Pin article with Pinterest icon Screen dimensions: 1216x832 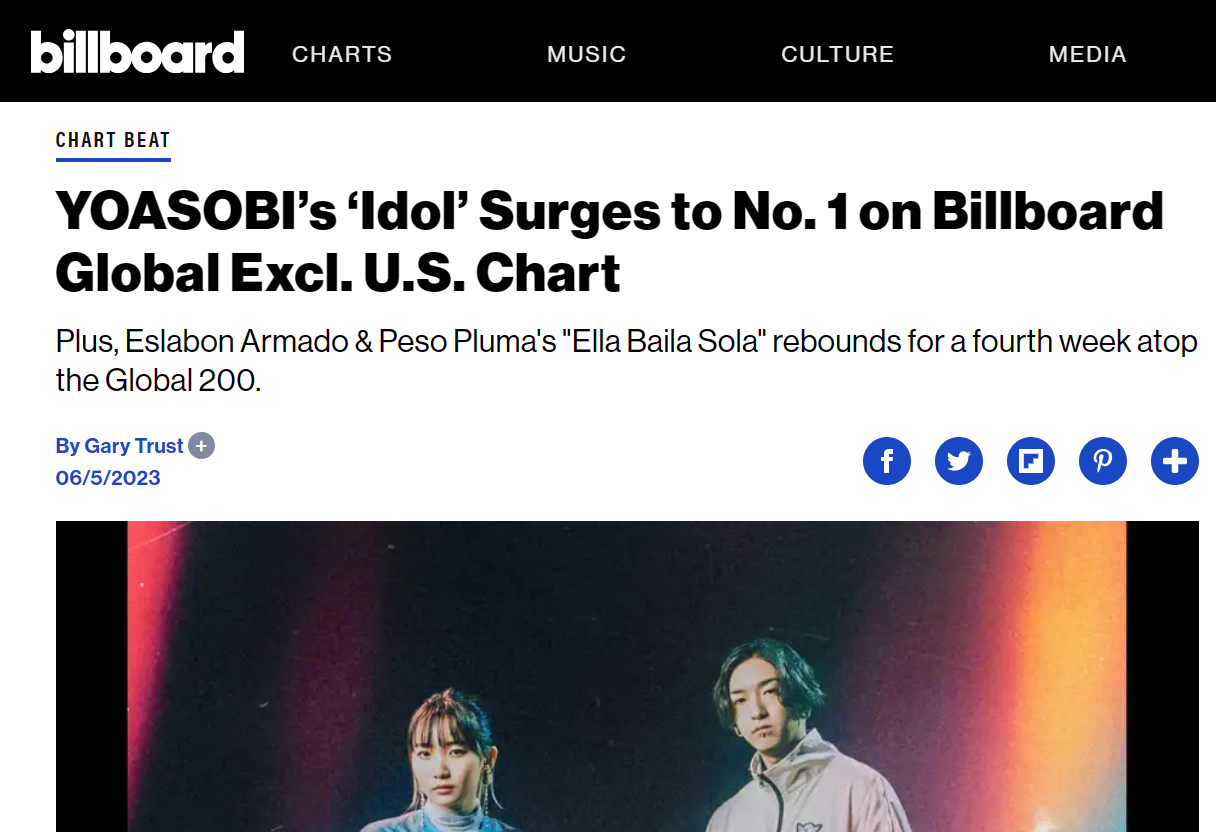click(1103, 461)
